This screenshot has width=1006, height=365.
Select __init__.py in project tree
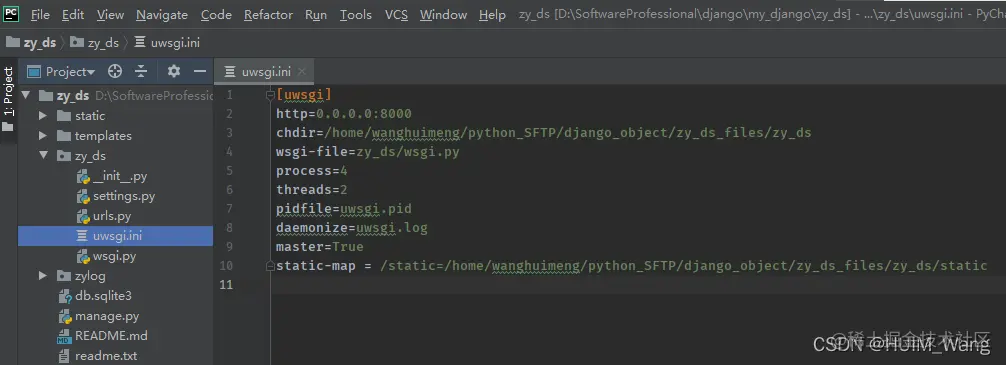pos(120,176)
